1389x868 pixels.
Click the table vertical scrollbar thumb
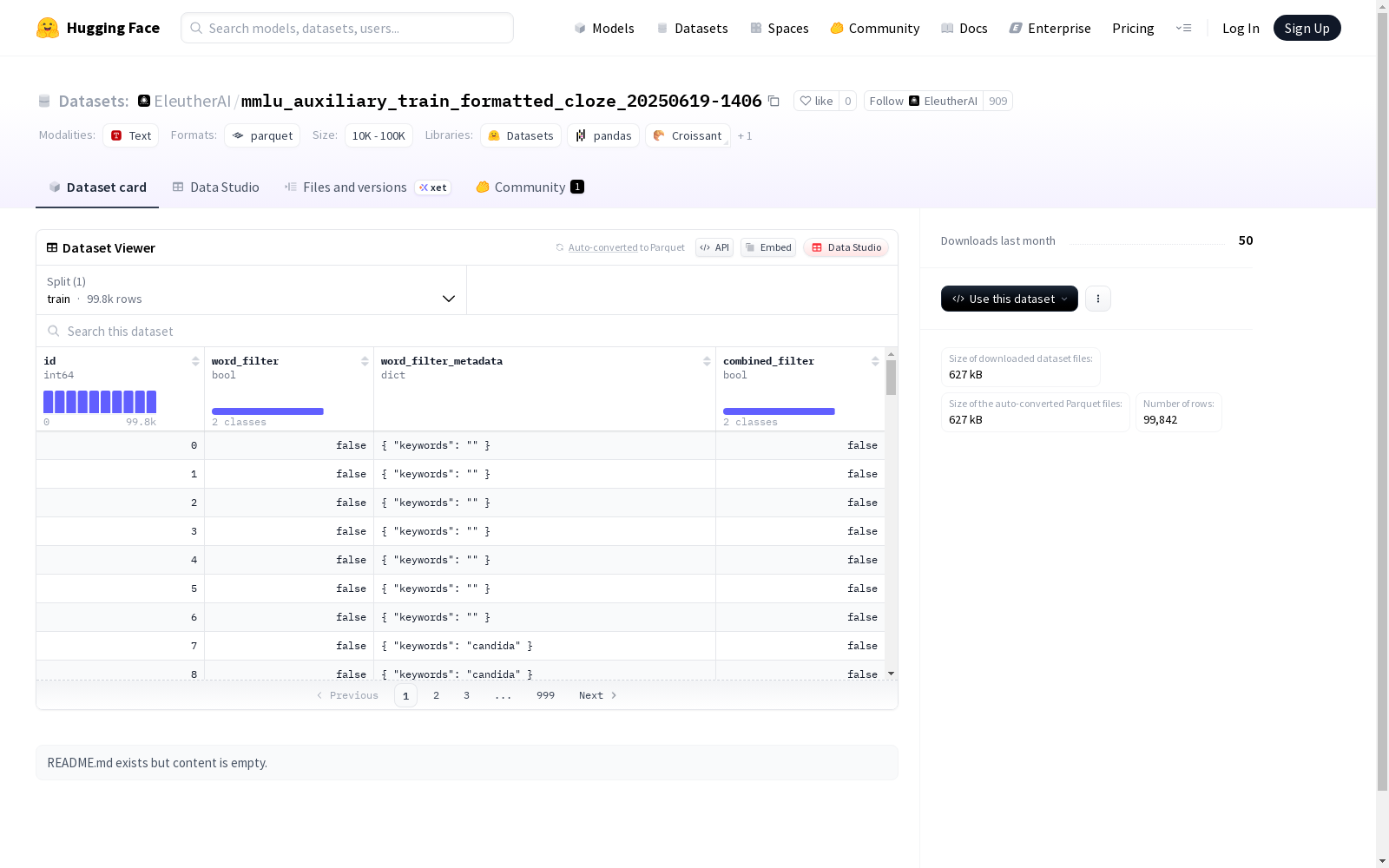891,378
